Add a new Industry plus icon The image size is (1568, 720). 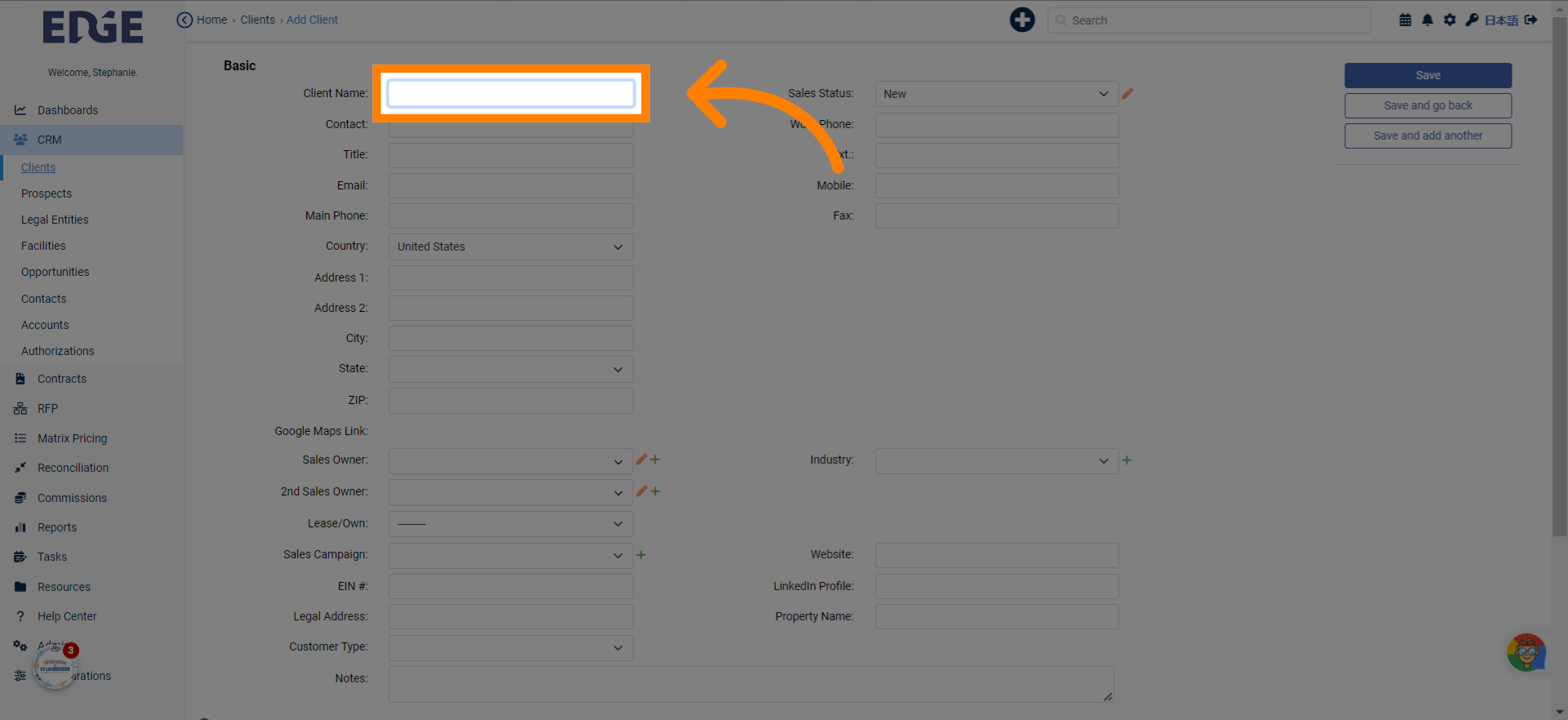(1127, 460)
